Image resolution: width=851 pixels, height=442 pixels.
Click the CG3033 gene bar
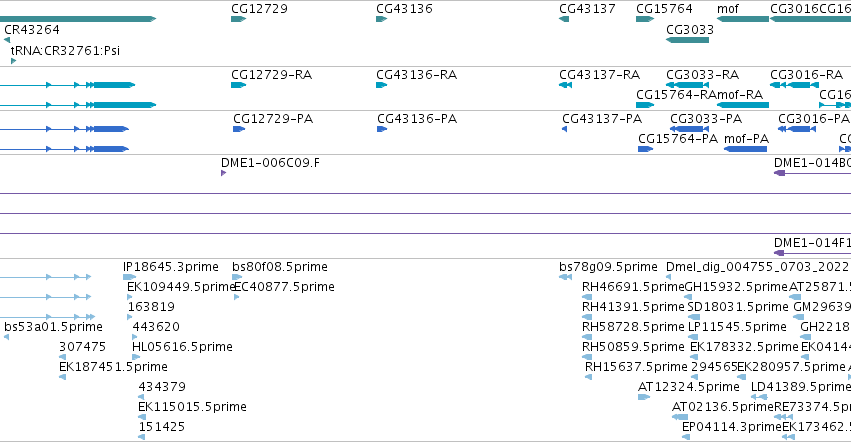coord(687,40)
